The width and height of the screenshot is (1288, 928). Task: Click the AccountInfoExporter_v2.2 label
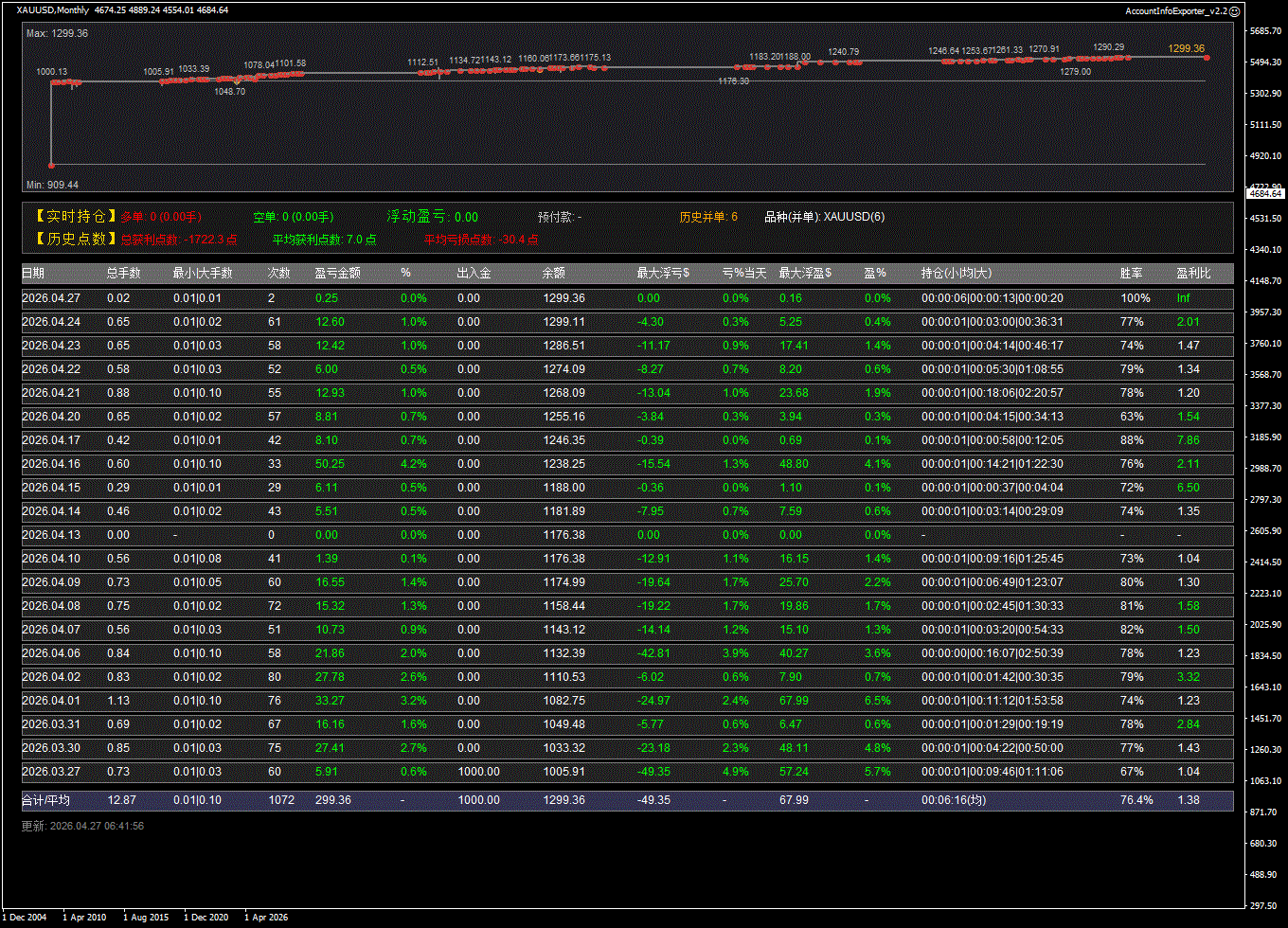1175,10
